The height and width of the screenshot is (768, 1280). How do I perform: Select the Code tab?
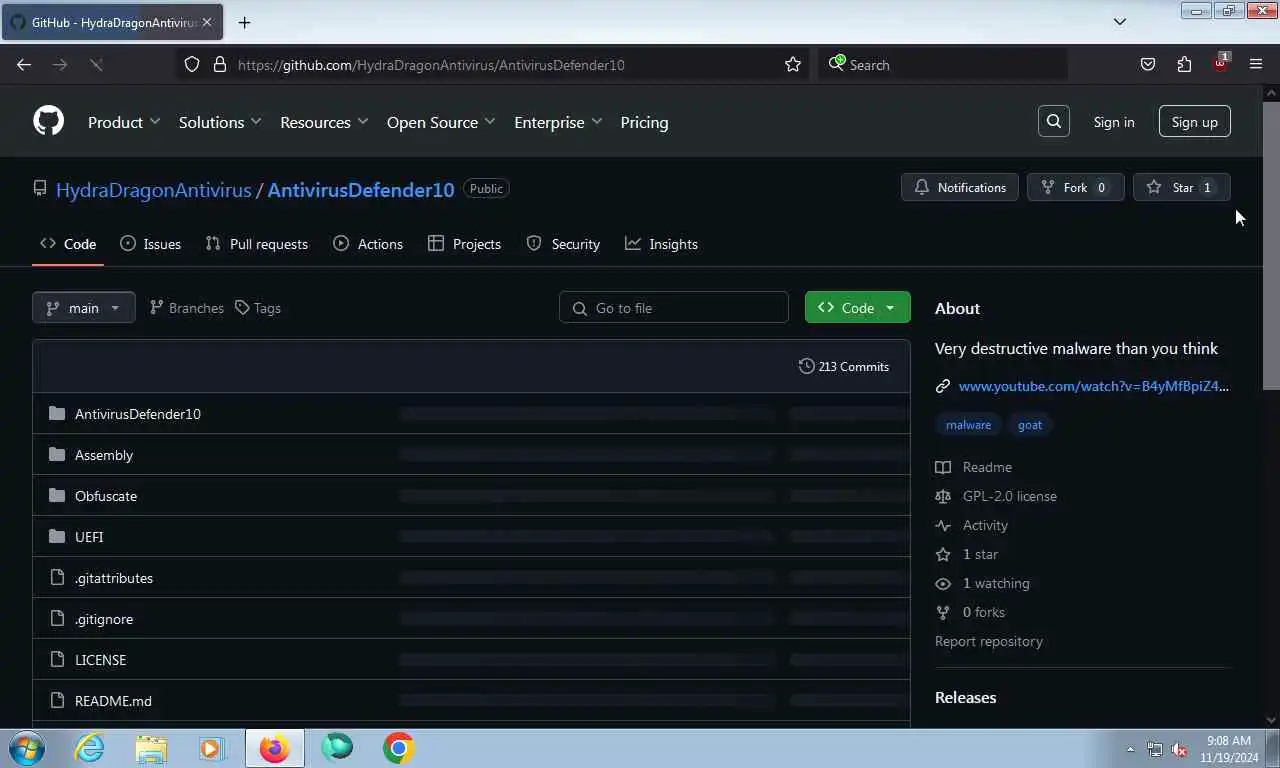[x=68, y=244]
